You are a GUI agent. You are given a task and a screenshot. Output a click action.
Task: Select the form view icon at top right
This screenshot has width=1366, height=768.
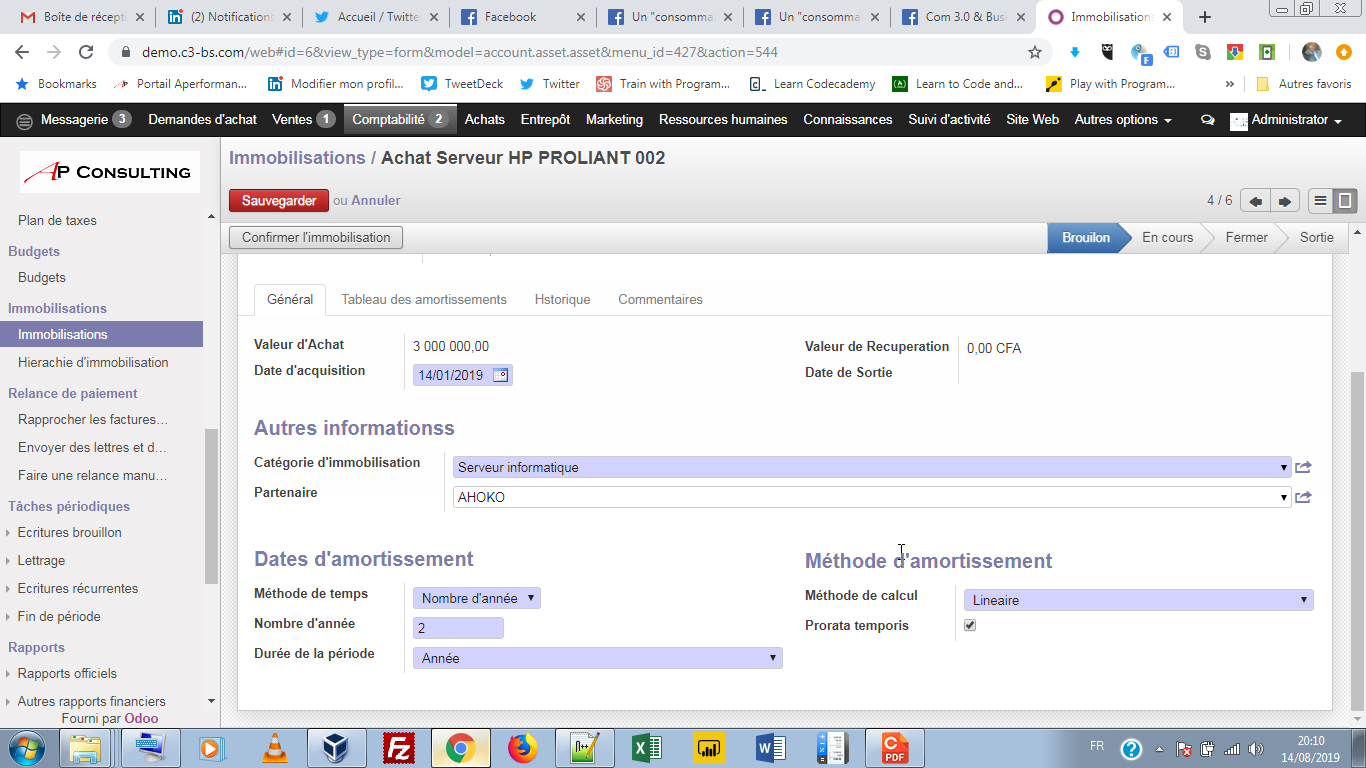click(1345, 200)
